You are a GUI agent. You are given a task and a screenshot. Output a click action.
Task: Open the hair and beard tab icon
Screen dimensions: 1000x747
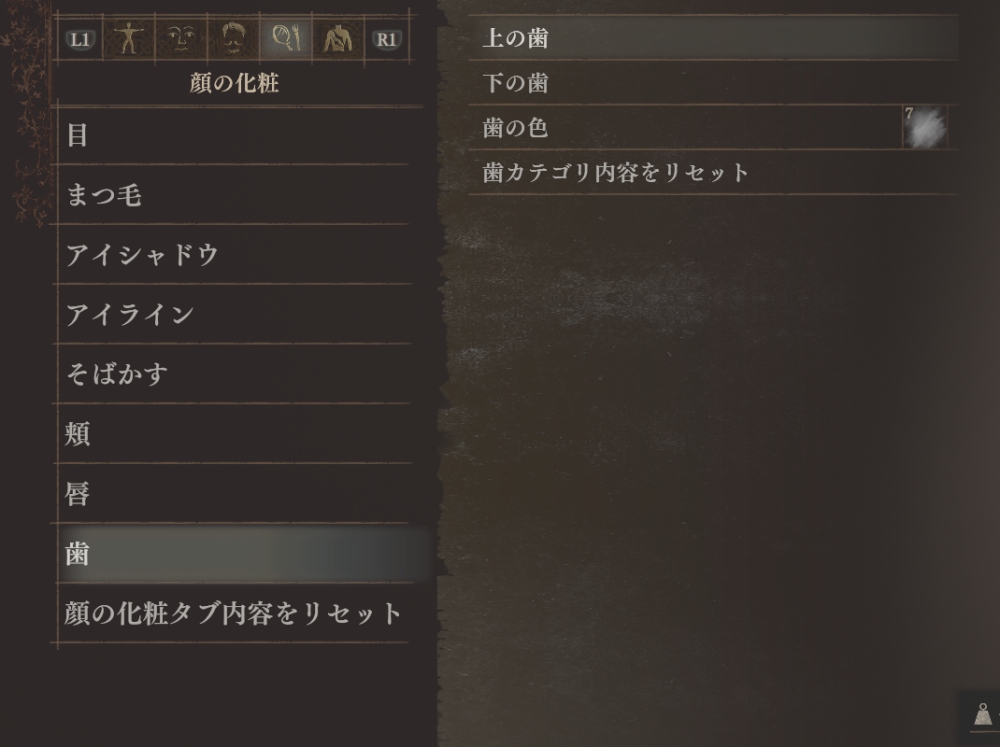(233, 39)
